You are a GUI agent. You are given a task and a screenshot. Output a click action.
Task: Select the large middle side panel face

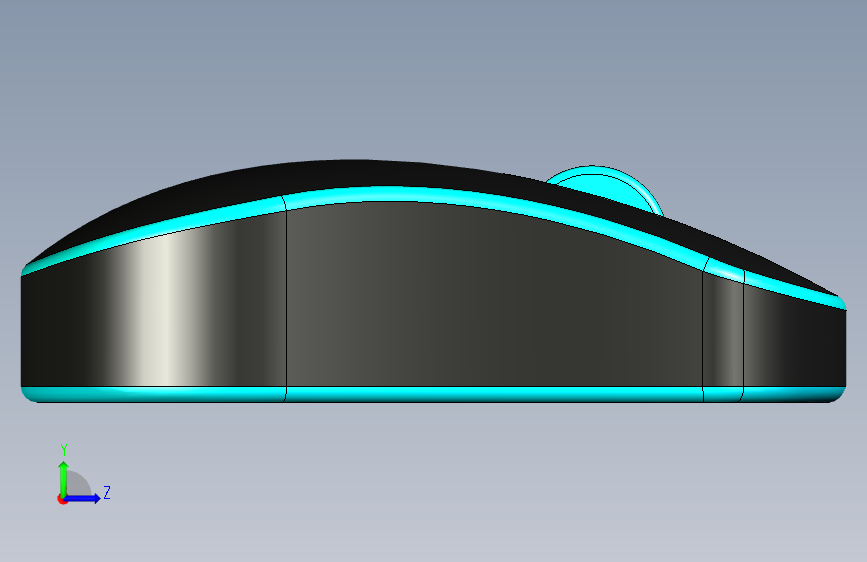(x=492, y=301)
